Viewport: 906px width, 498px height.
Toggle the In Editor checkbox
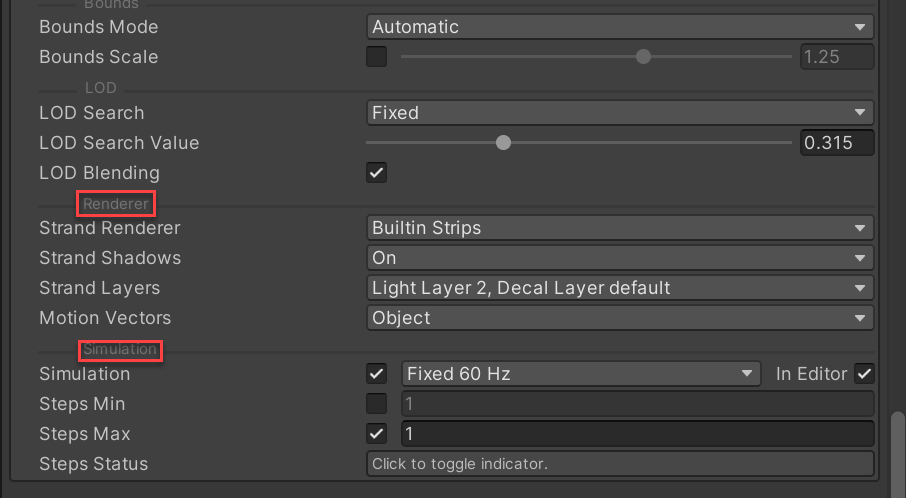point(865,374)
